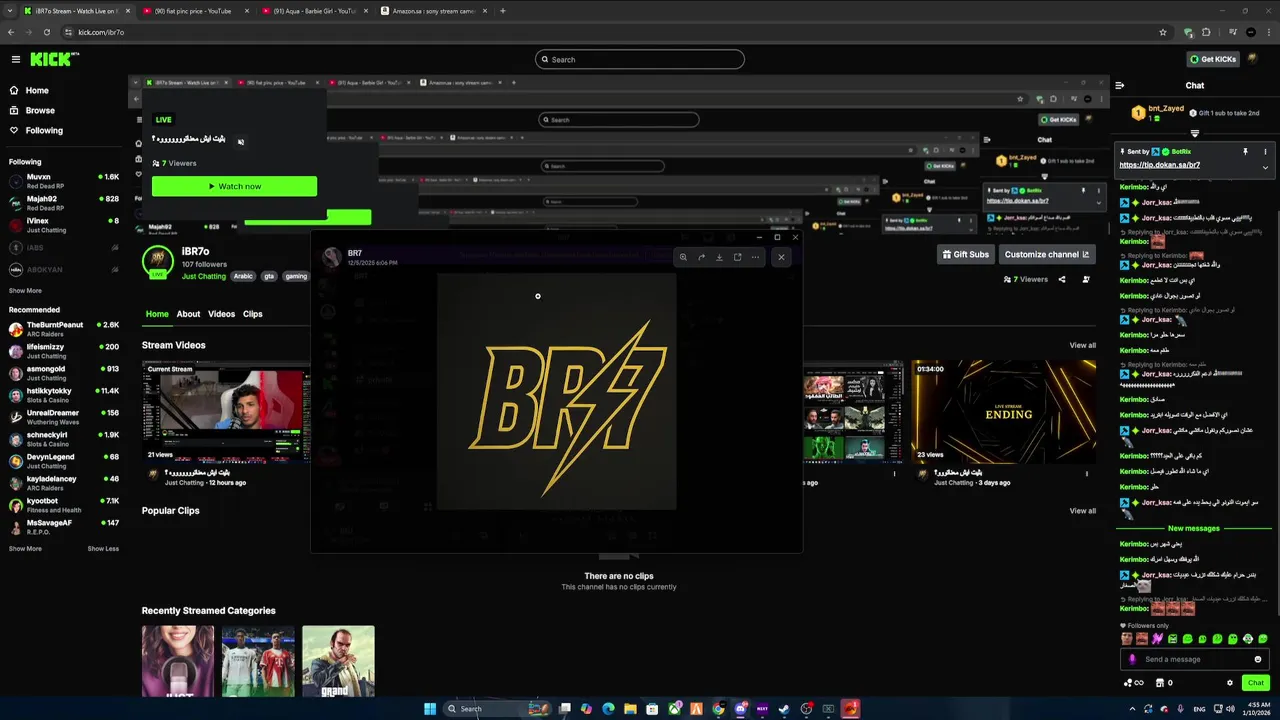
Task: Click Customize channel button
Action: [1047, 254]
